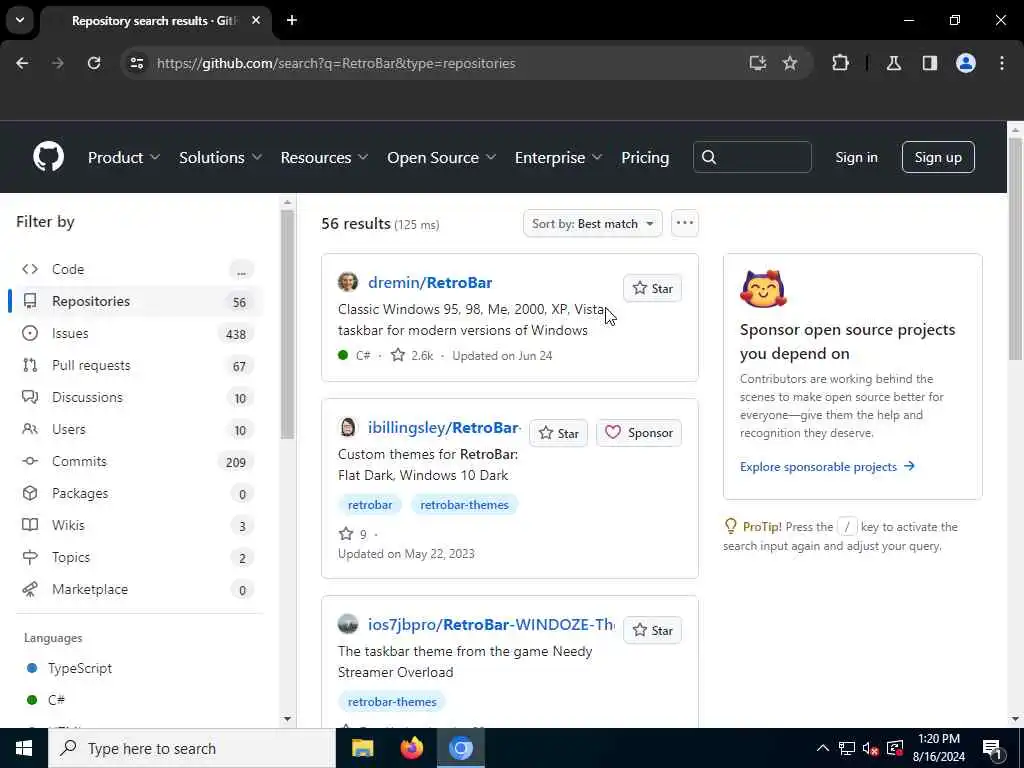1024x768 pixels.
Task: Expand the Enterprise navigation menu
Action: pyautogui.click(x=558, y=157)
